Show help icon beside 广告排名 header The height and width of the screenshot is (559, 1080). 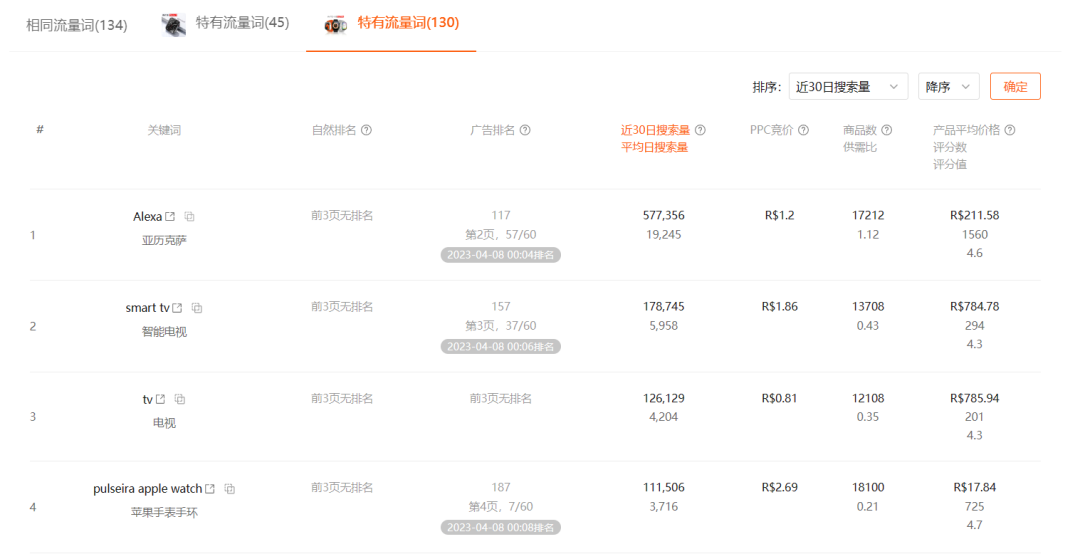click(525, 130)
